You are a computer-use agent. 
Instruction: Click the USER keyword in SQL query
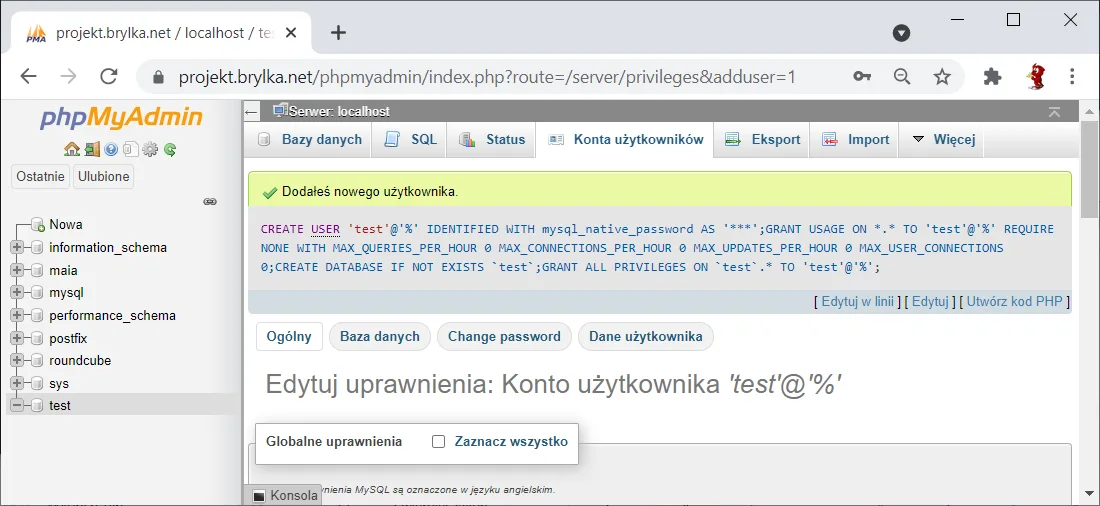(x=325, y=229)
